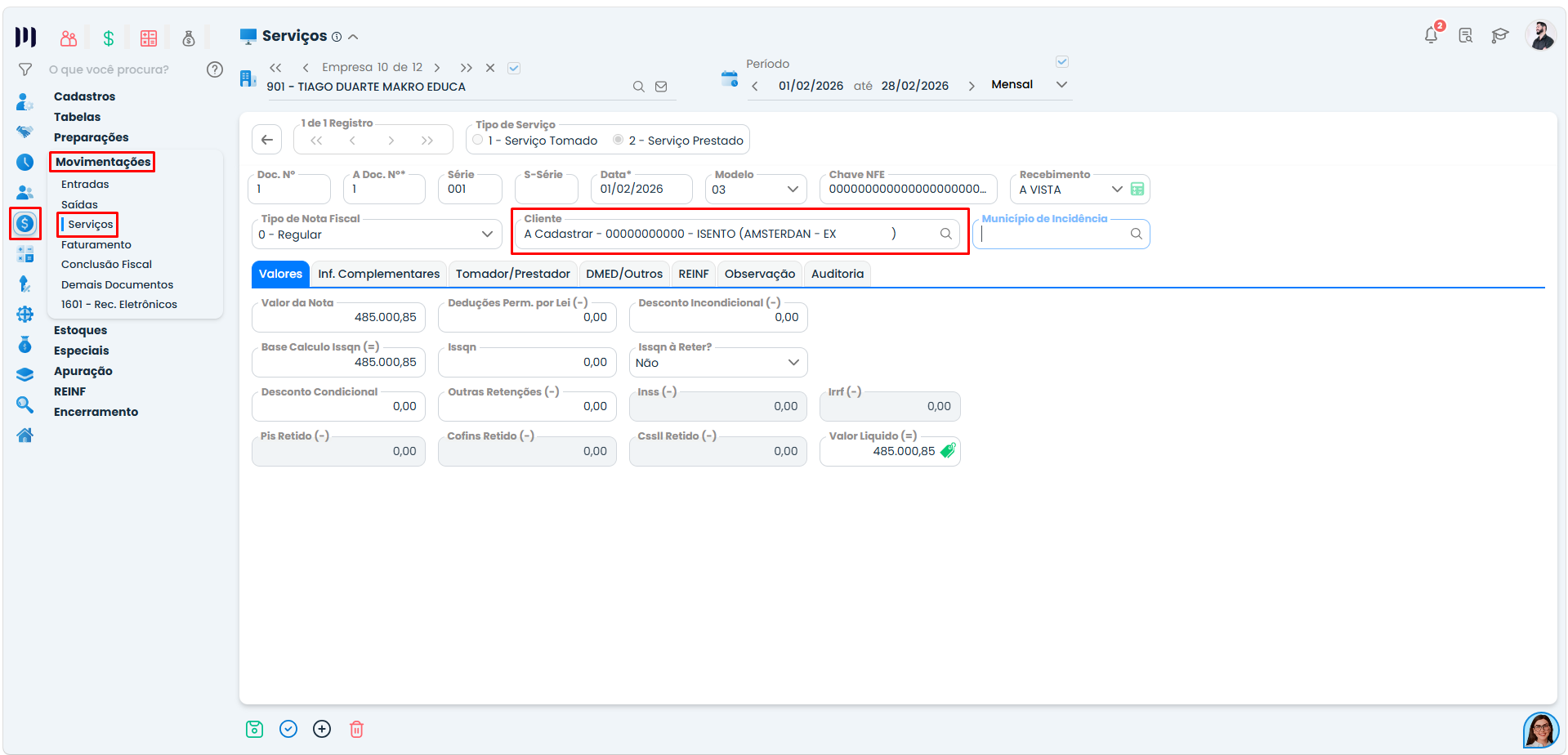Open the Faturamento menu entry
The height and width of the screenshot is (755, 1568).
[x=96, y=245]
